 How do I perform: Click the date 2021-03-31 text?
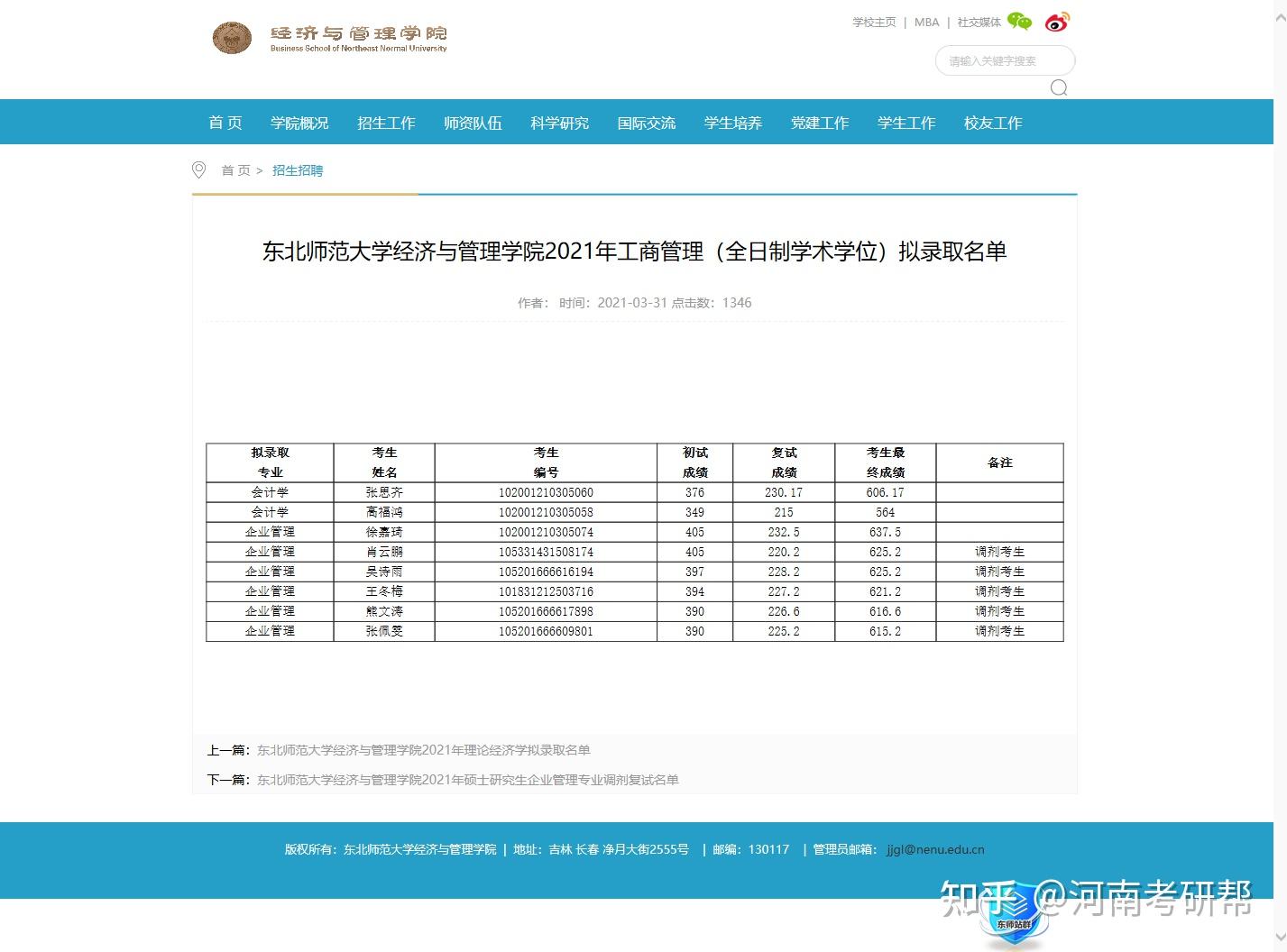[632, 303]
